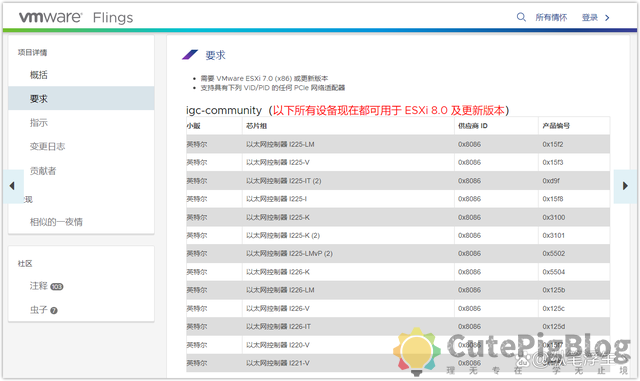Click product ID 0x125d

point(553,327)
